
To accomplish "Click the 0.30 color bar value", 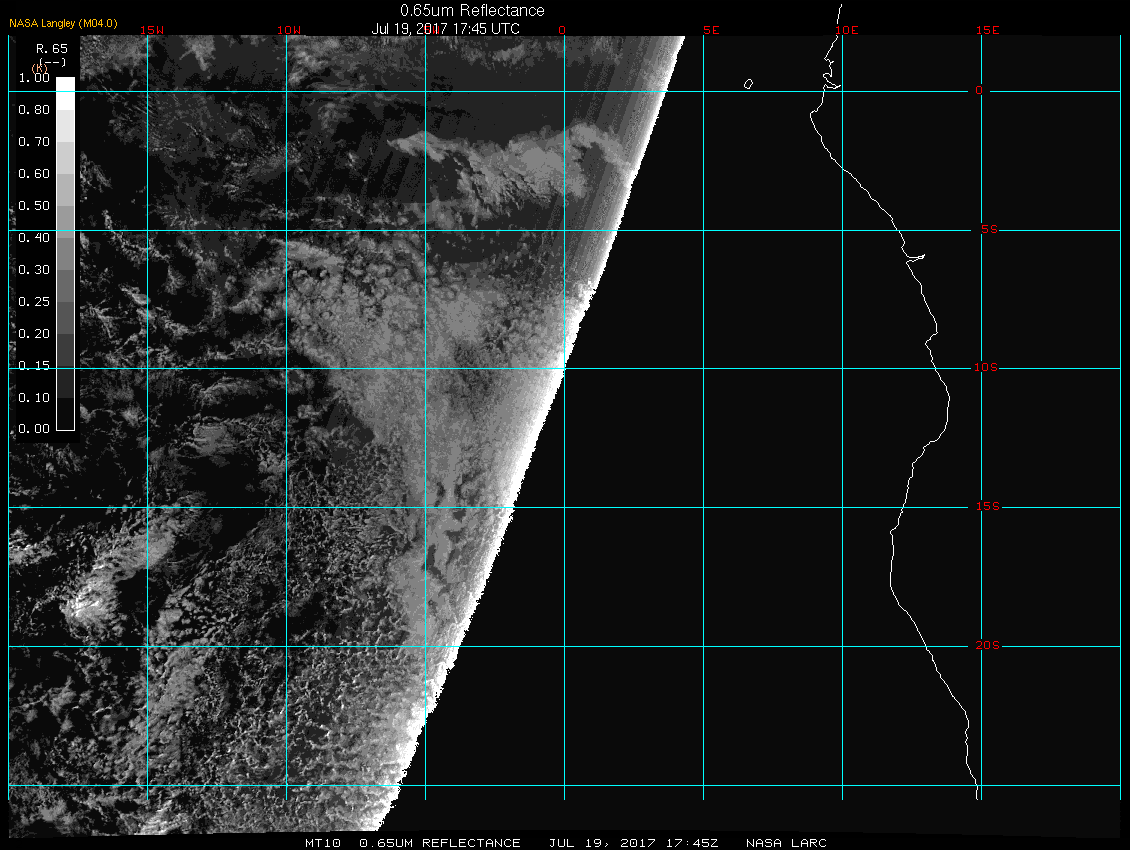I will [34, 270].
